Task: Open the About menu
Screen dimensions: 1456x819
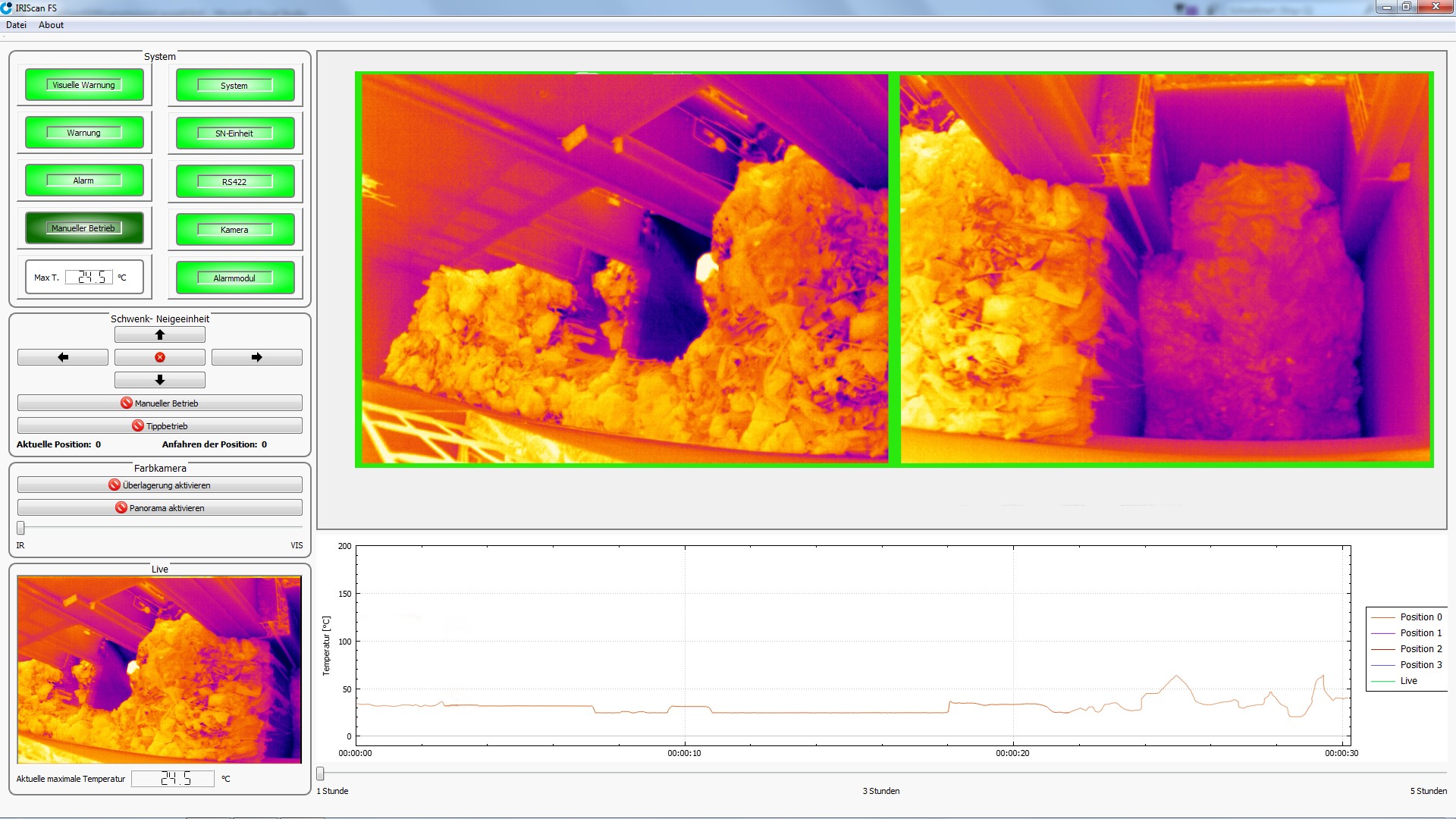Action: click(x=51, y=25)
